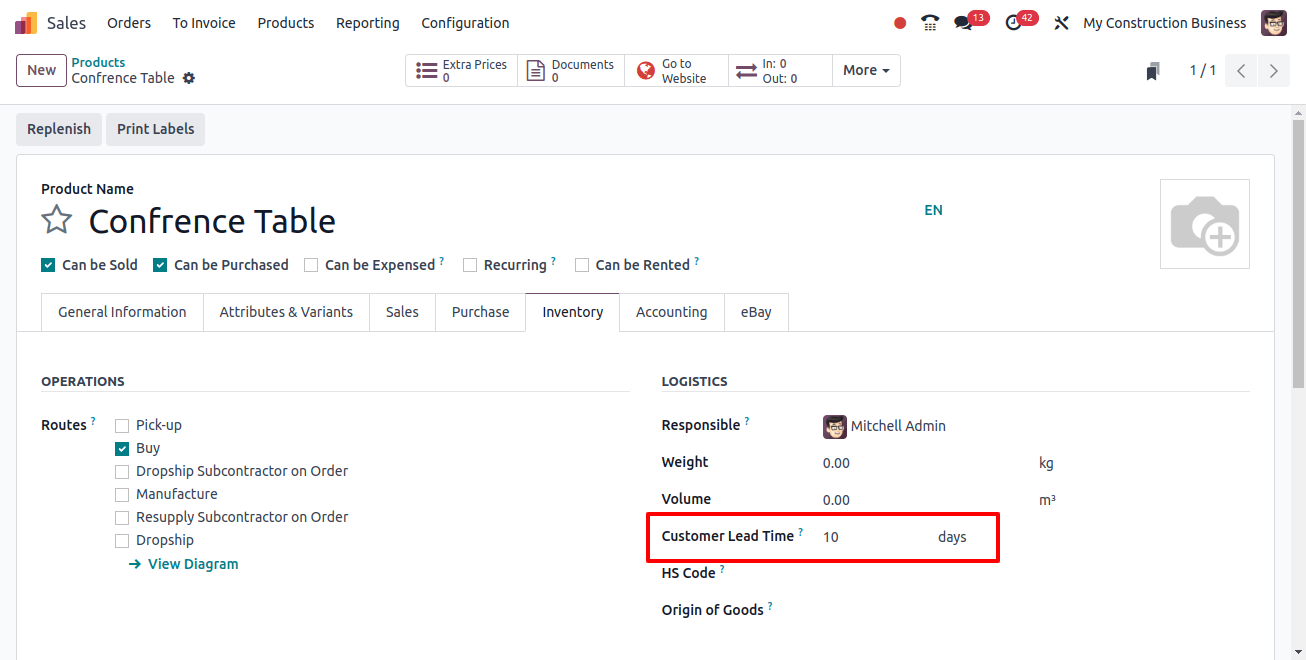
Task: Open the developer tools wrench icon
Action: [1062, 23]
